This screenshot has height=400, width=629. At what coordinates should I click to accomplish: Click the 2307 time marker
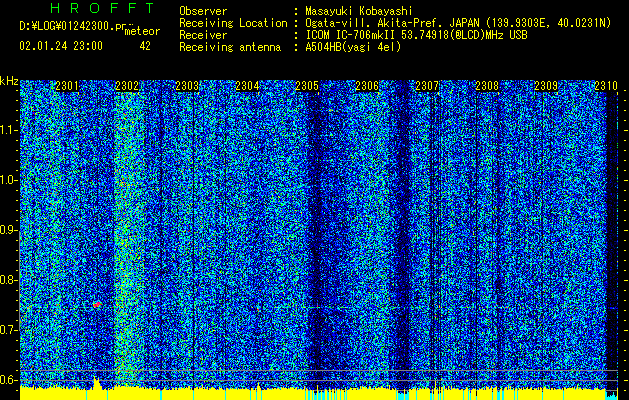[427, 85]
